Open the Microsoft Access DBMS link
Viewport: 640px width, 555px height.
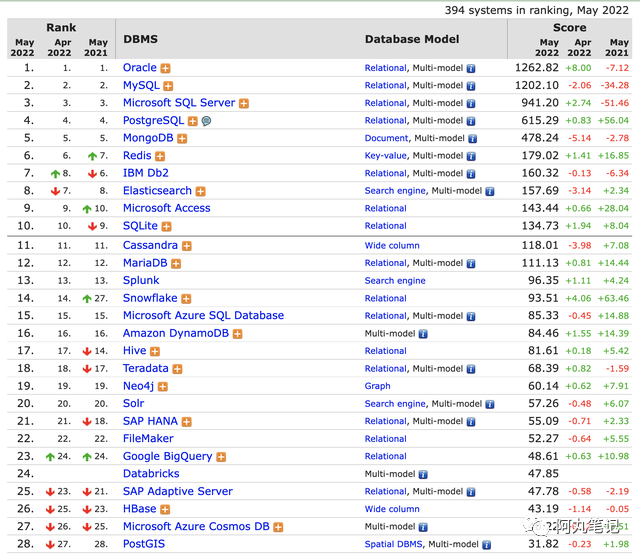coord(167,208)
